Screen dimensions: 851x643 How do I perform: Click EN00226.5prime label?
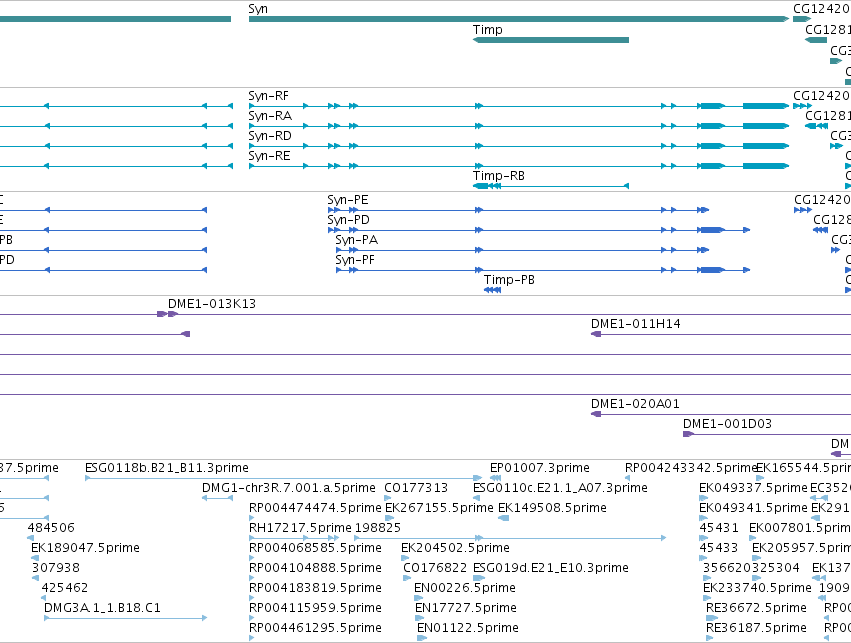point(465,588)
